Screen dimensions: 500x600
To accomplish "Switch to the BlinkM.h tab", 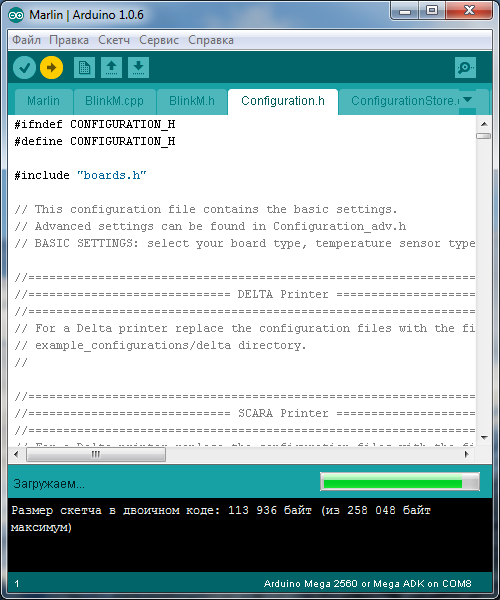I will [x=192, y=101].
